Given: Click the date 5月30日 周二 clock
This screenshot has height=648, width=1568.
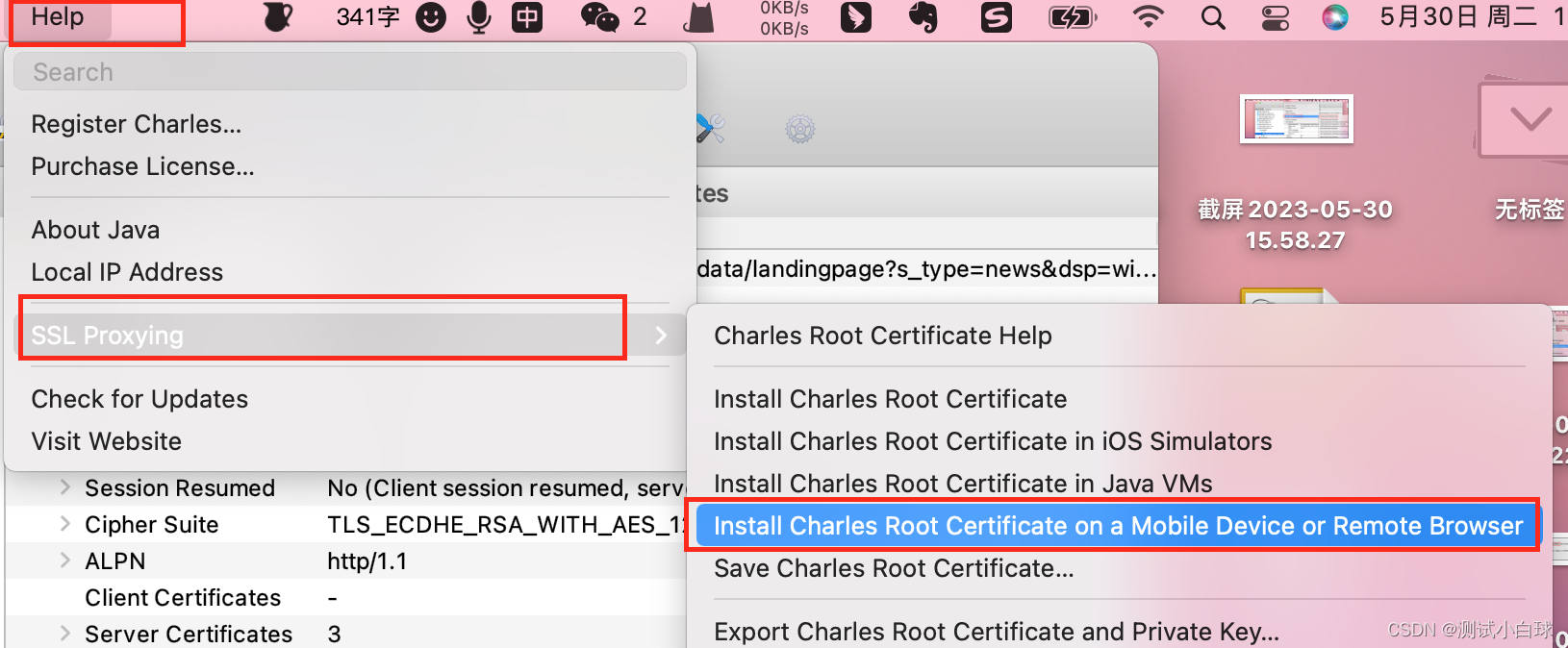Looking at the screenshot, I should pos(1472,17).
